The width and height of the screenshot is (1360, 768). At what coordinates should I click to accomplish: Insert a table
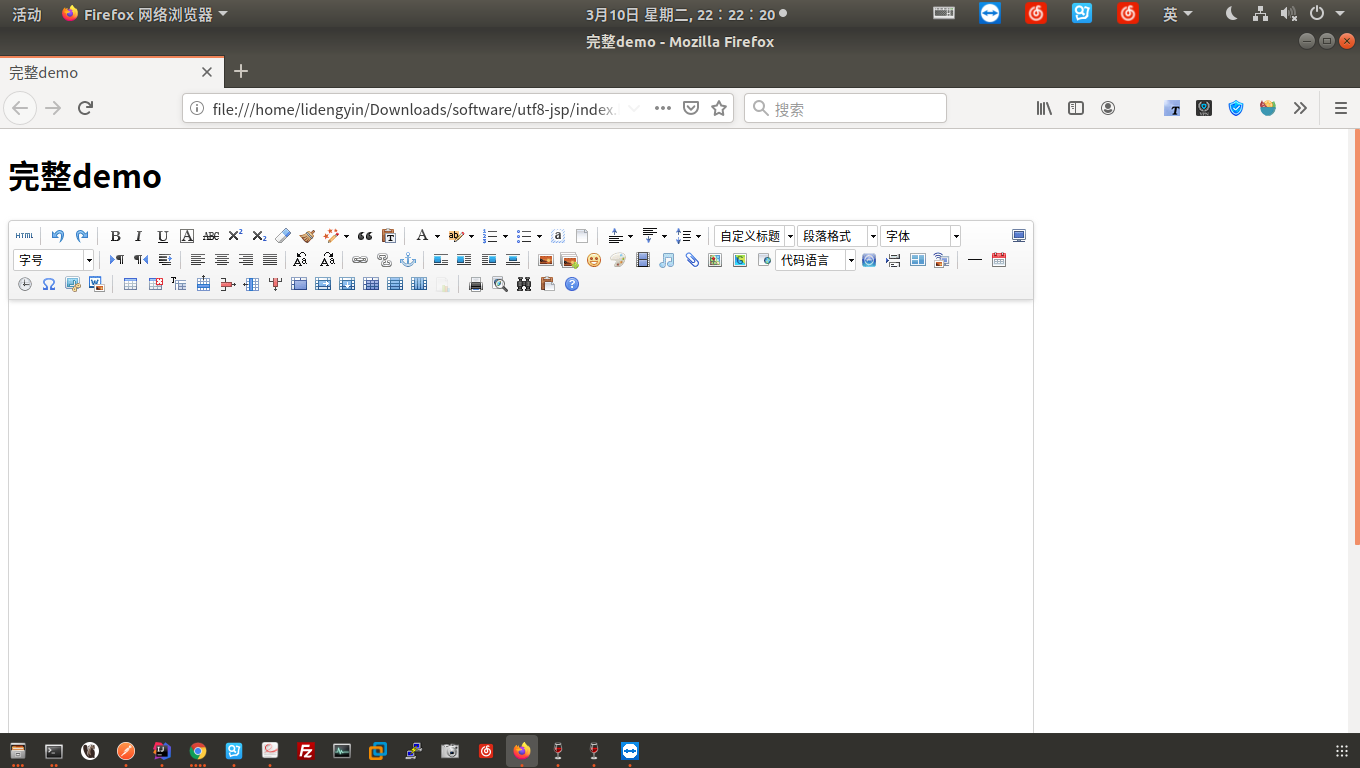pos(130,283)
